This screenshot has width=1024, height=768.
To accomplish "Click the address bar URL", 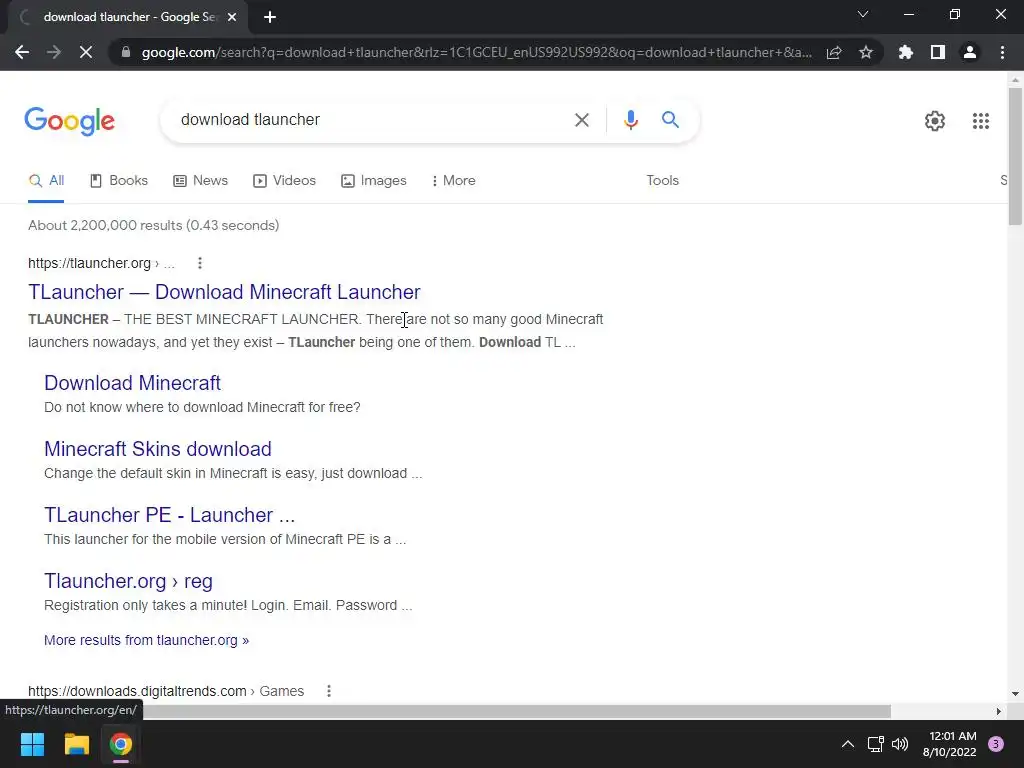I will tap(477, 52).
